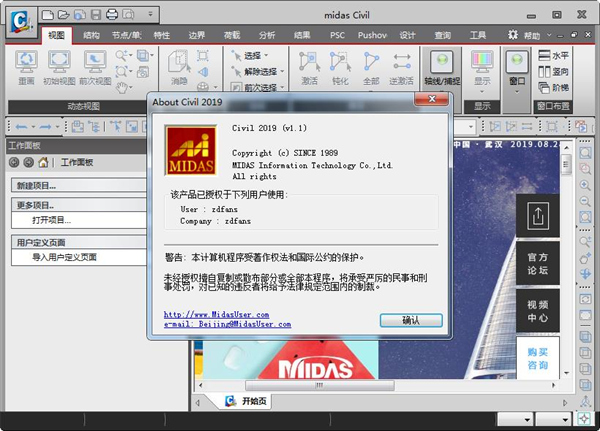Save project with the floppy disk icon

[96, 15]
